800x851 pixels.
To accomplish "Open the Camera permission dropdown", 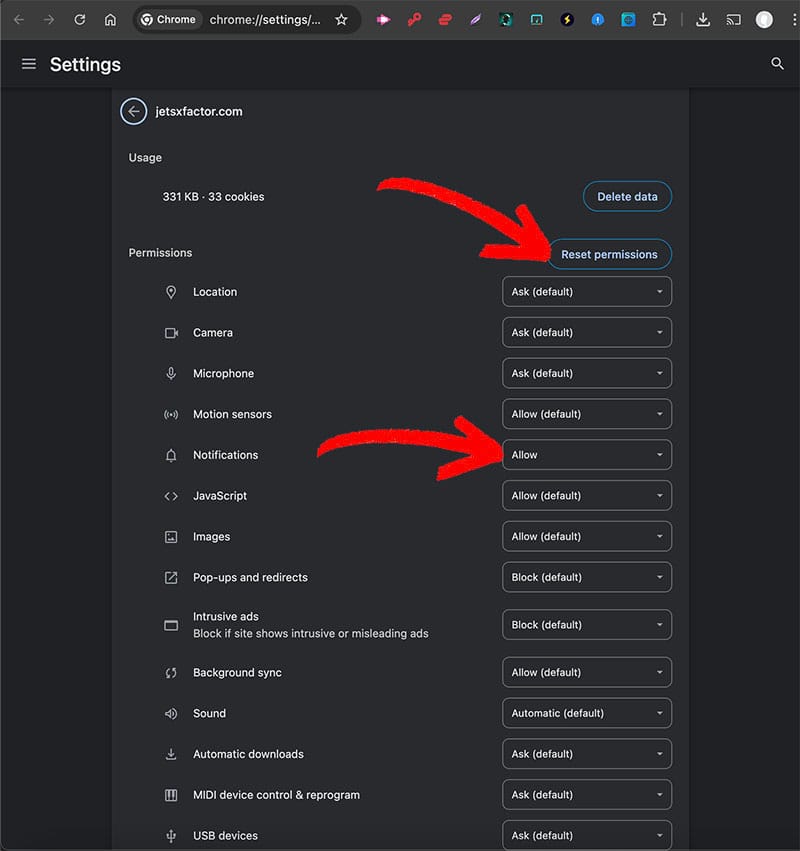I will click(x=586, y=333).
